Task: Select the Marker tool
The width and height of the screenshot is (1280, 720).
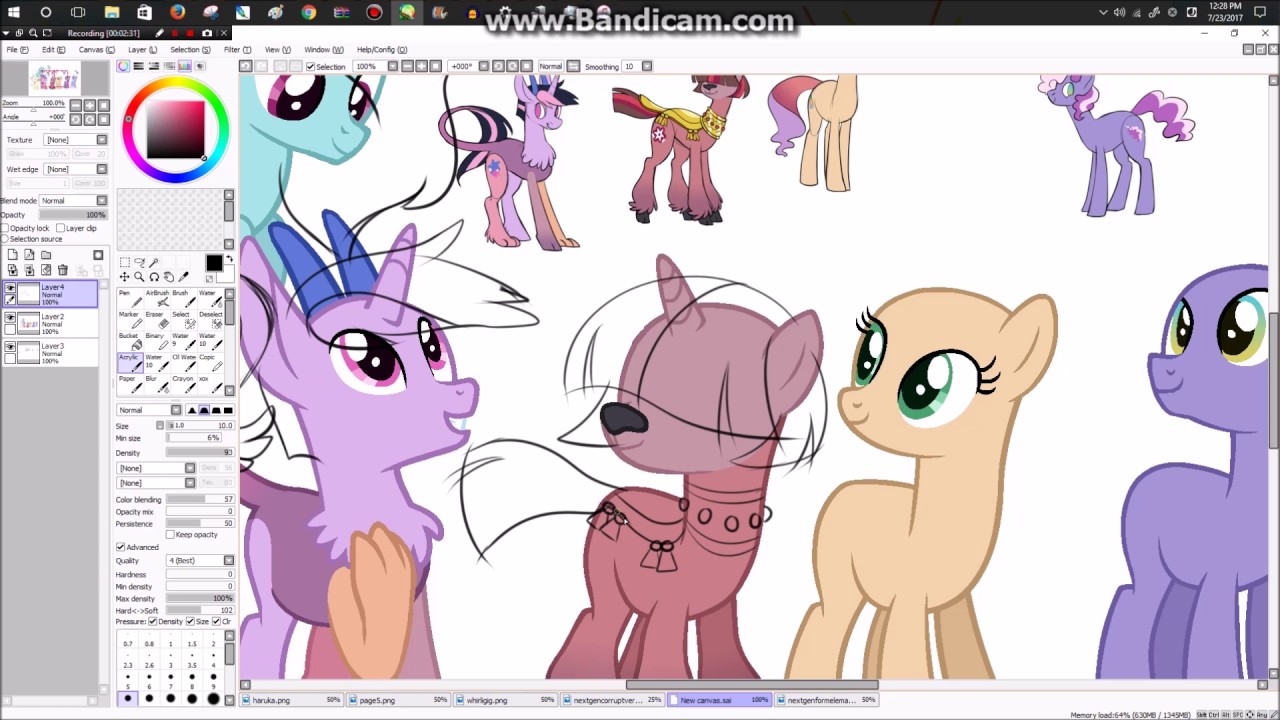Action: point(128,320)
